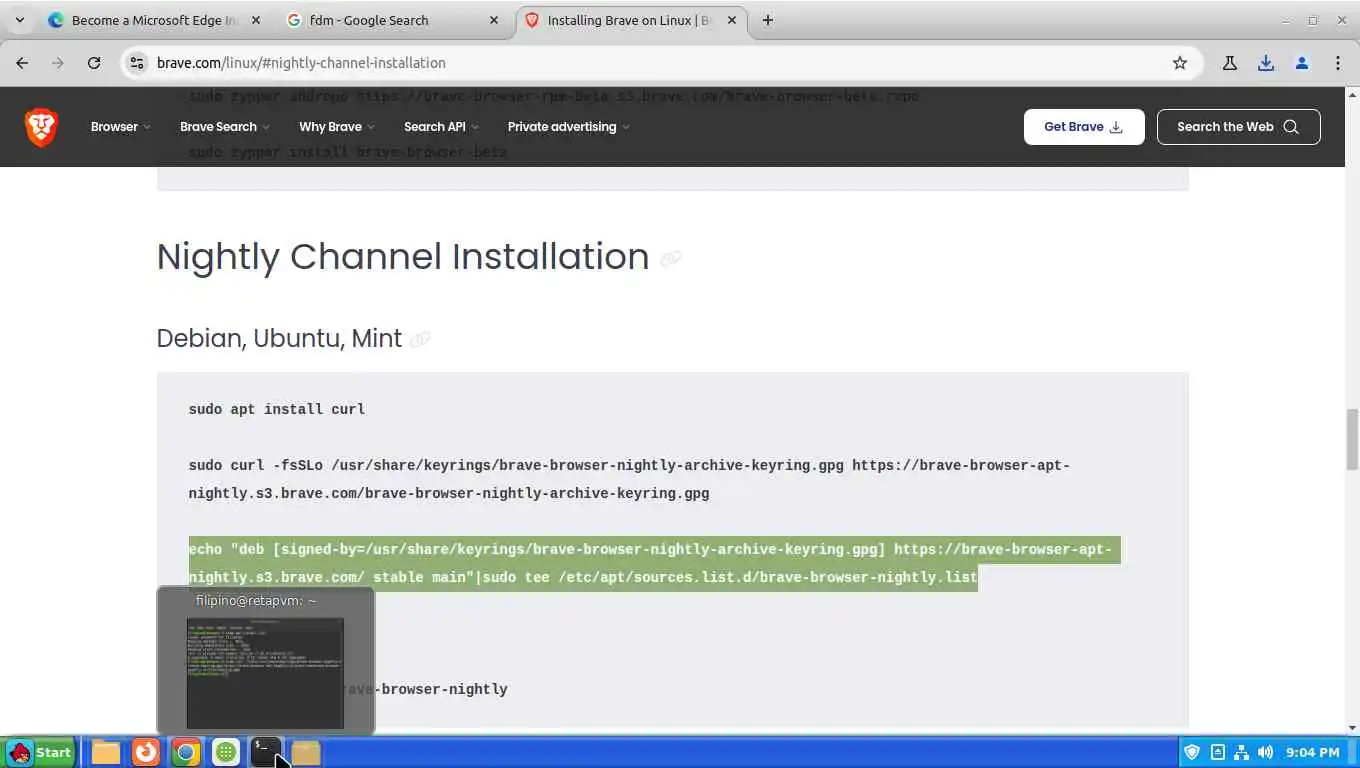The height and width of the screenshot is (768, 1360).
Task: View site information icon in address bar
Action: point(138,63)
